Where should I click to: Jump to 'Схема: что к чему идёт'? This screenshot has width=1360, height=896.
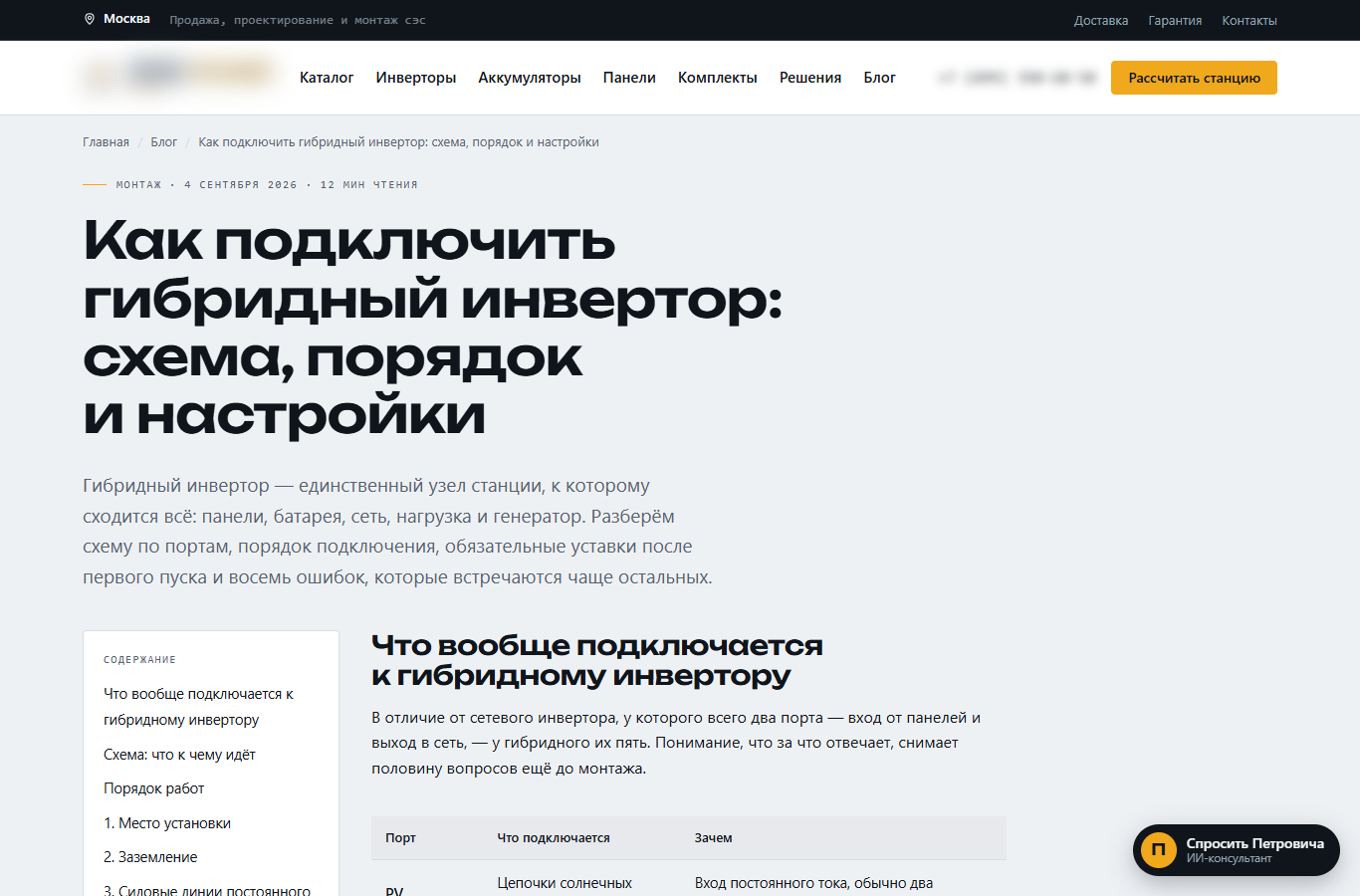(x=179, y=755)
